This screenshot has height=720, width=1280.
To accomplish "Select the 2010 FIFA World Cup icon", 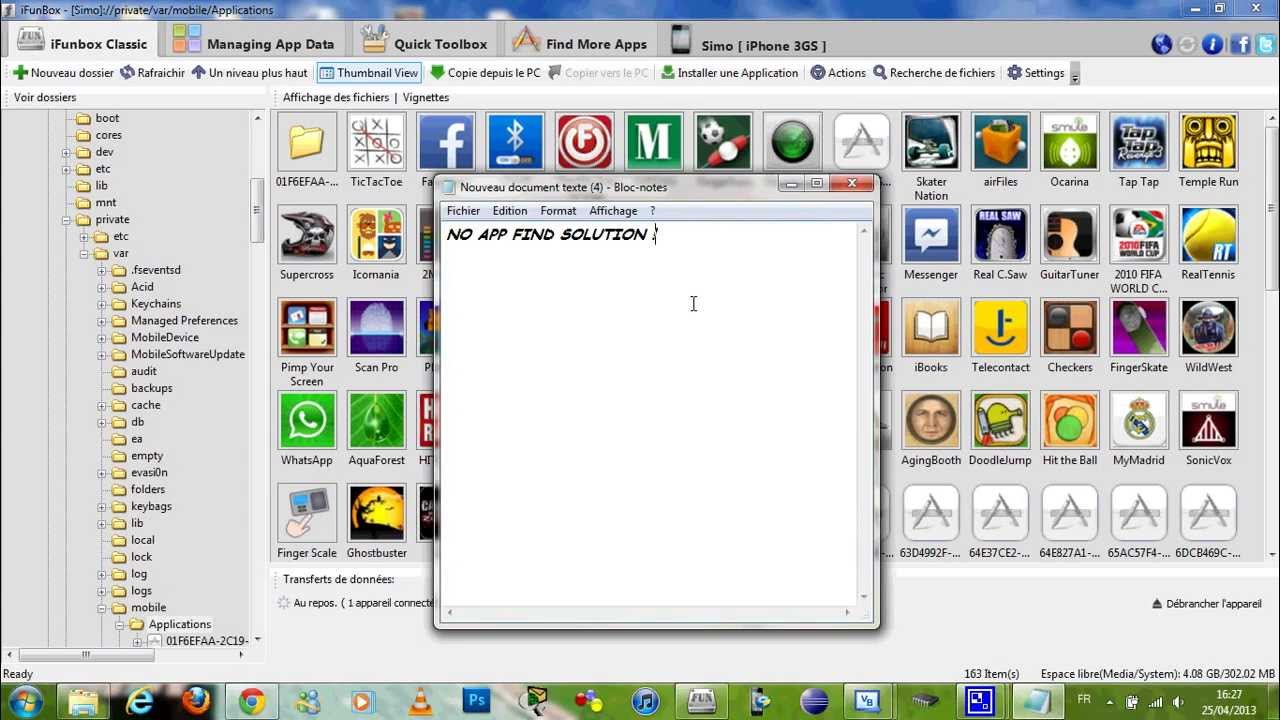I will (x=1139, y=235).
